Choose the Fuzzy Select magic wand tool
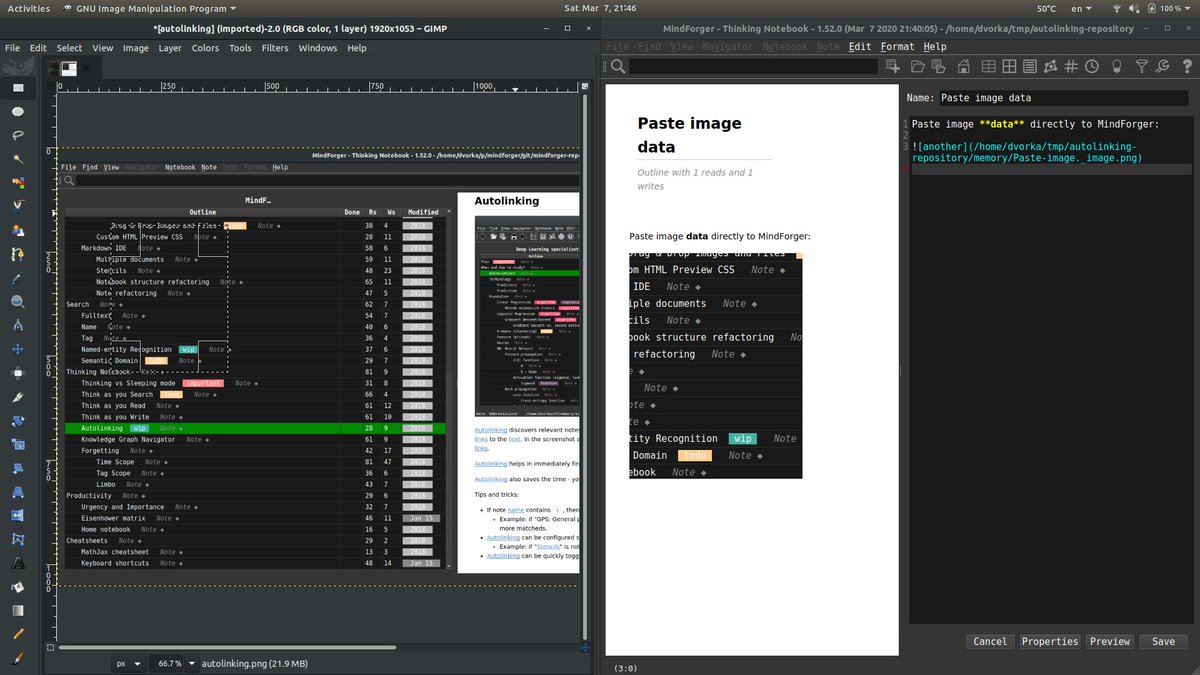Image resolution: width=1200 pixels, height=675 pixels. click(x=17, y=159)
